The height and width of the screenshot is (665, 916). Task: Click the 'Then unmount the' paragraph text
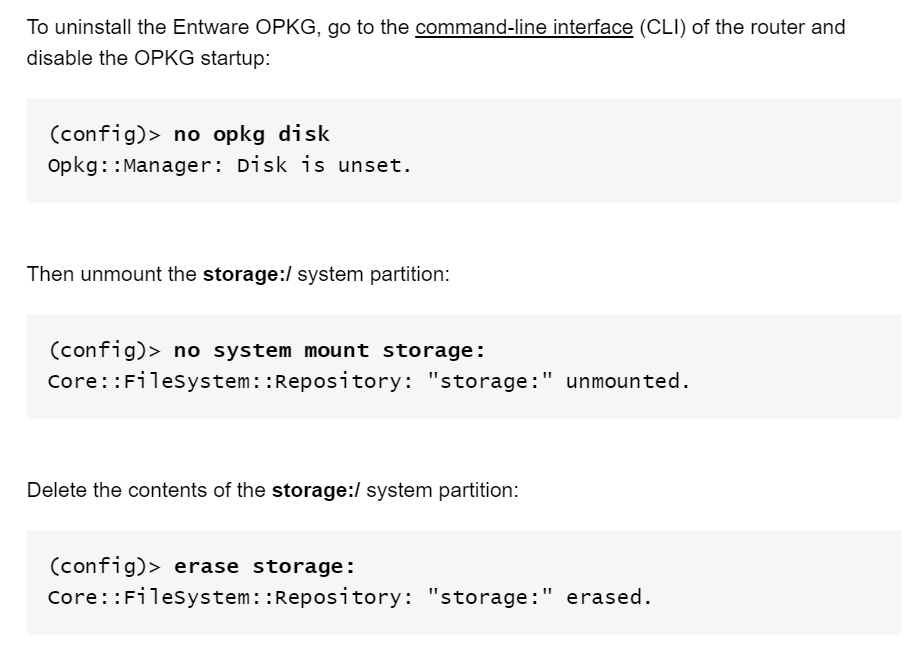point(112,274)
